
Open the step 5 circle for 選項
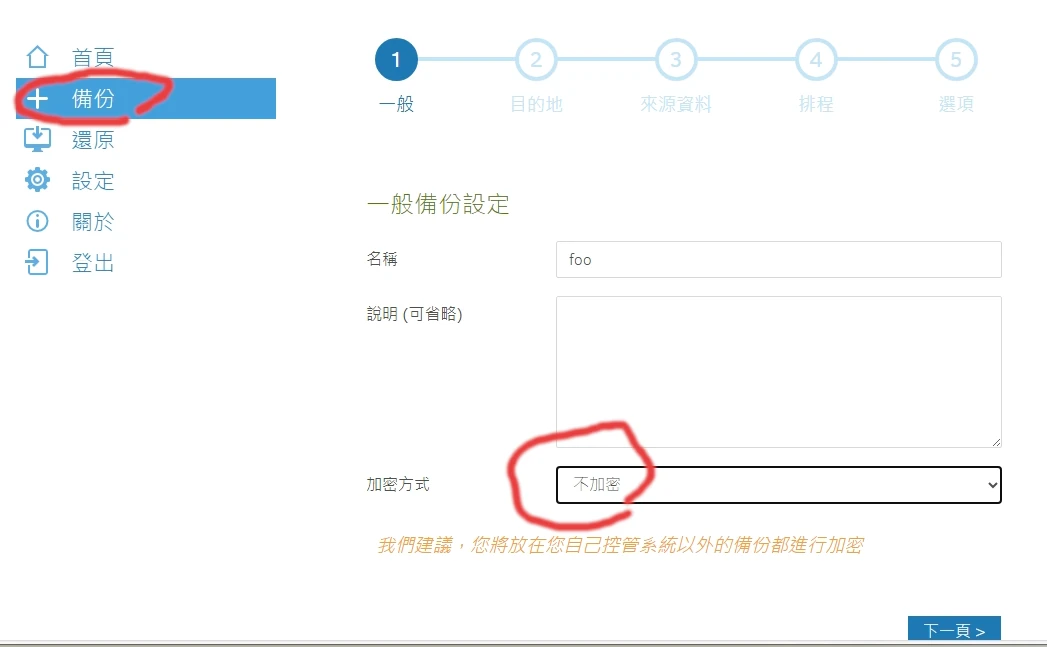956,60
